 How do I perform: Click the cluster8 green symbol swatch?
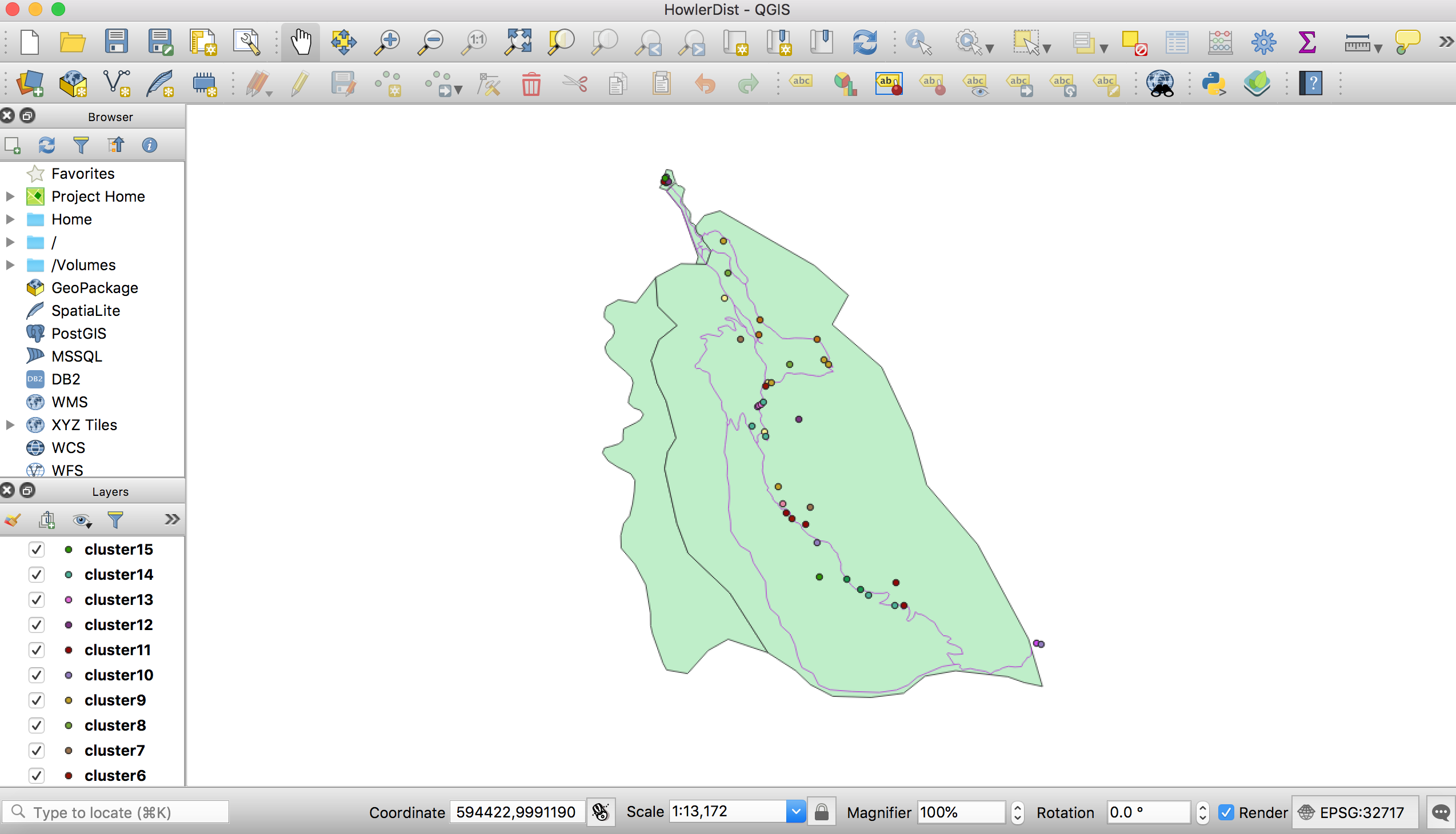tap(68, 725)
